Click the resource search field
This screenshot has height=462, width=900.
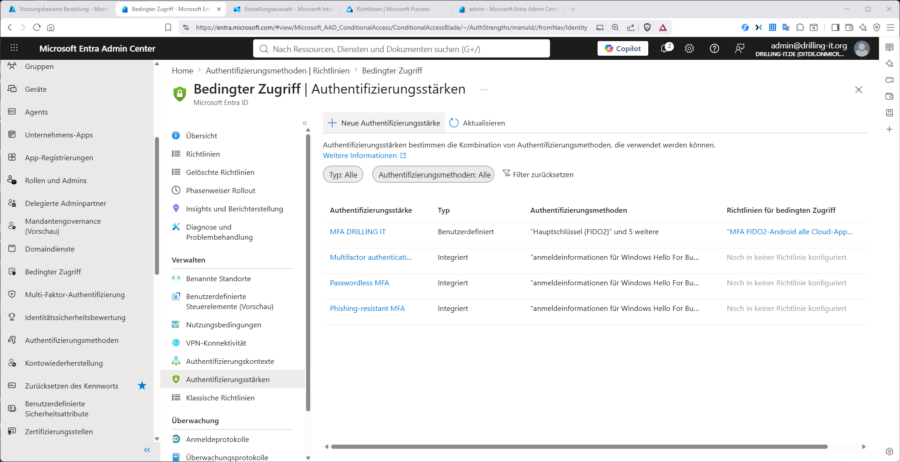401,49
